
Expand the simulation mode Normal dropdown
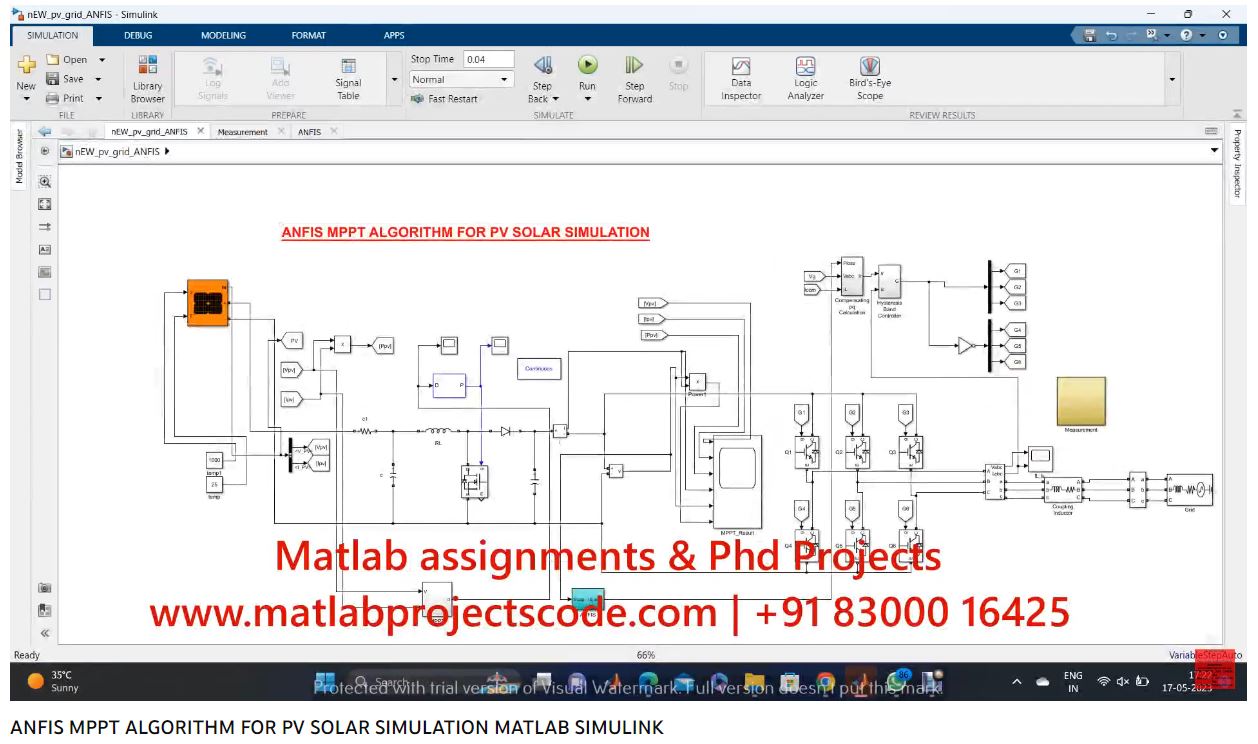[504, 80]
